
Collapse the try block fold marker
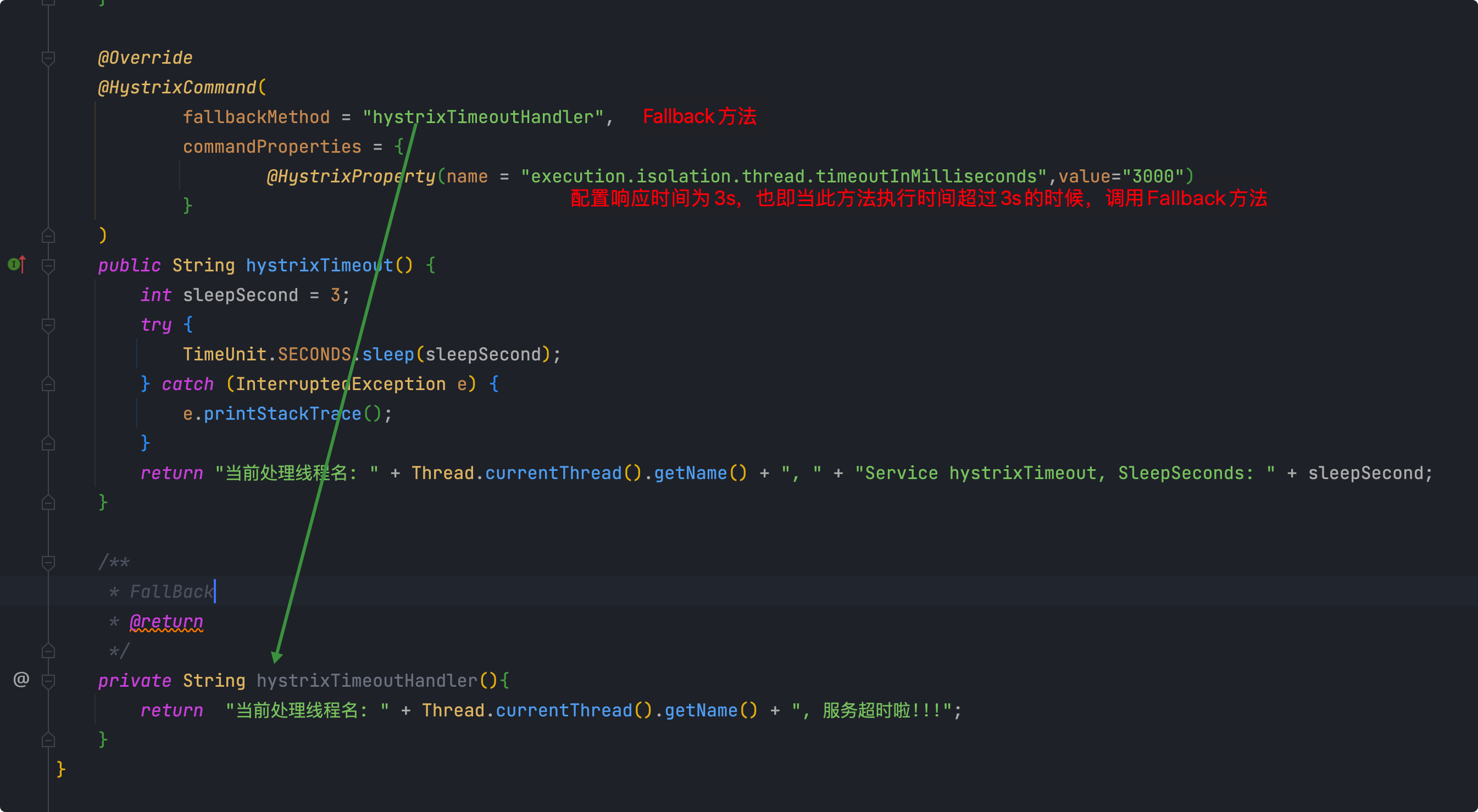pyautogui.click(x=48, y=325)
